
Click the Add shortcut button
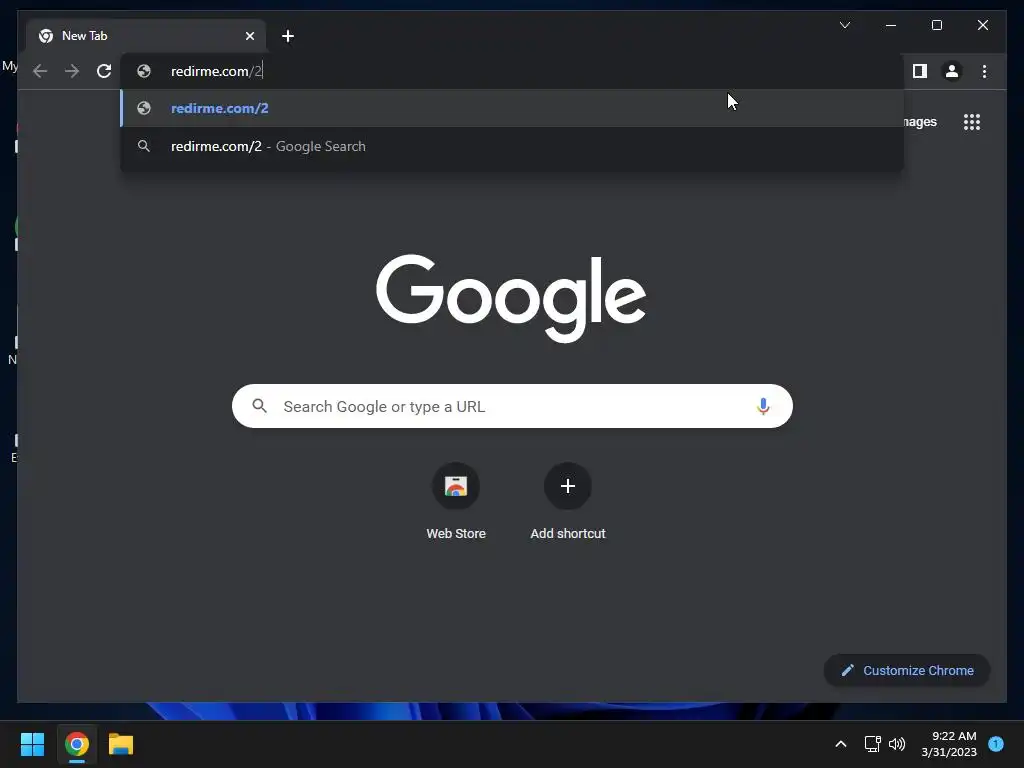click(568, 502)
